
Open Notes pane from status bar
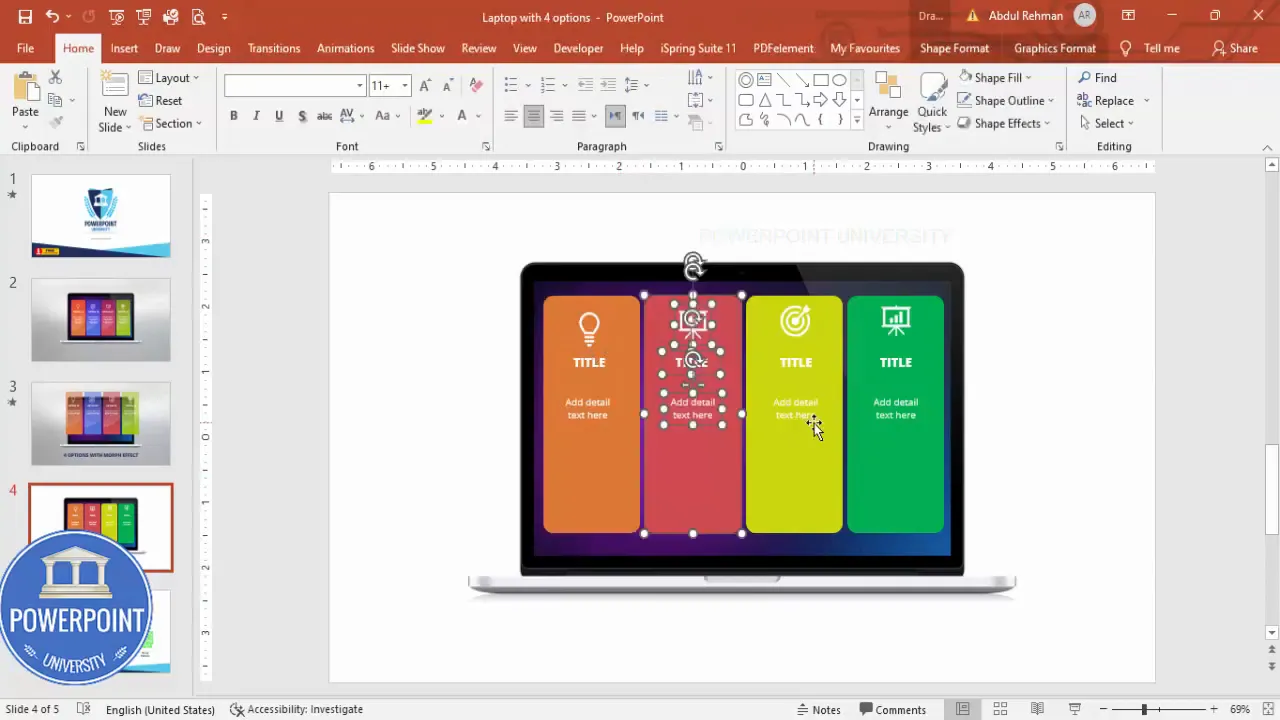(x=818, y=709)
